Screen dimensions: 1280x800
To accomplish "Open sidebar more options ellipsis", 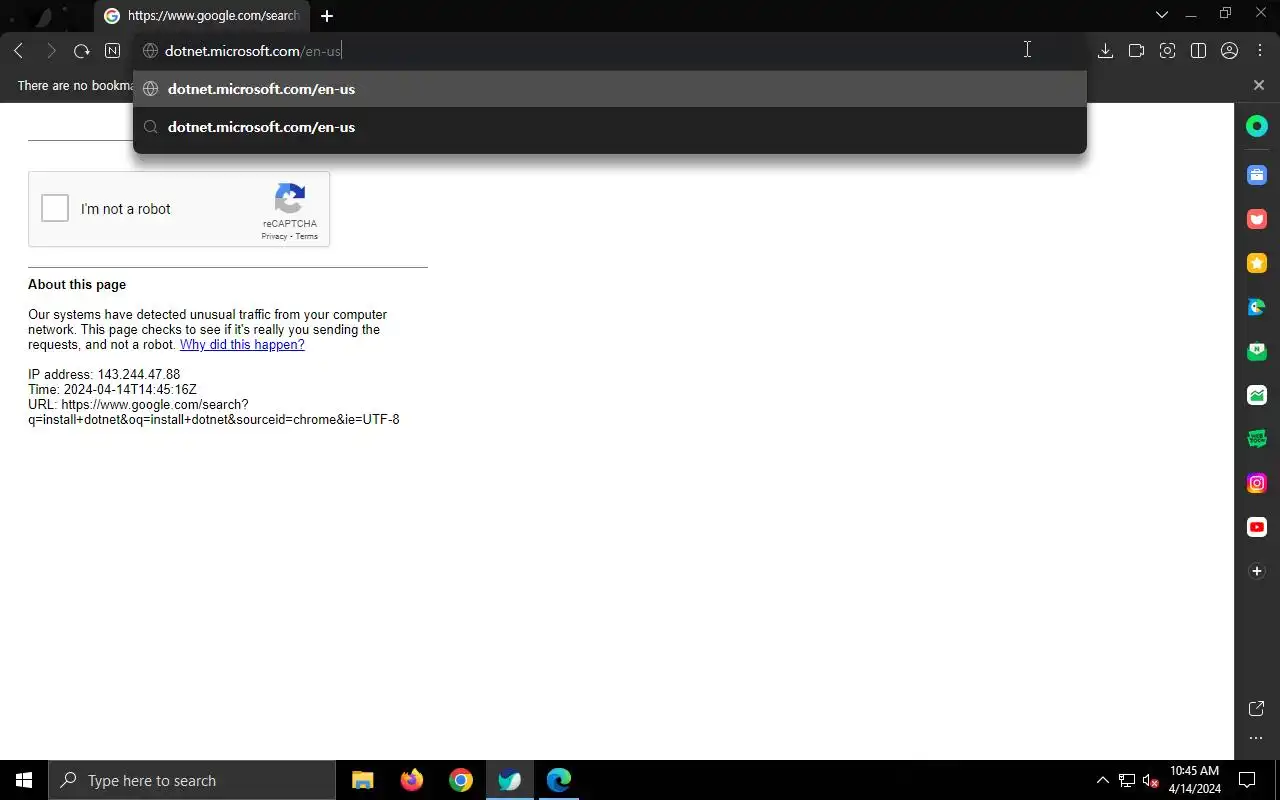I will (1257, 739).
